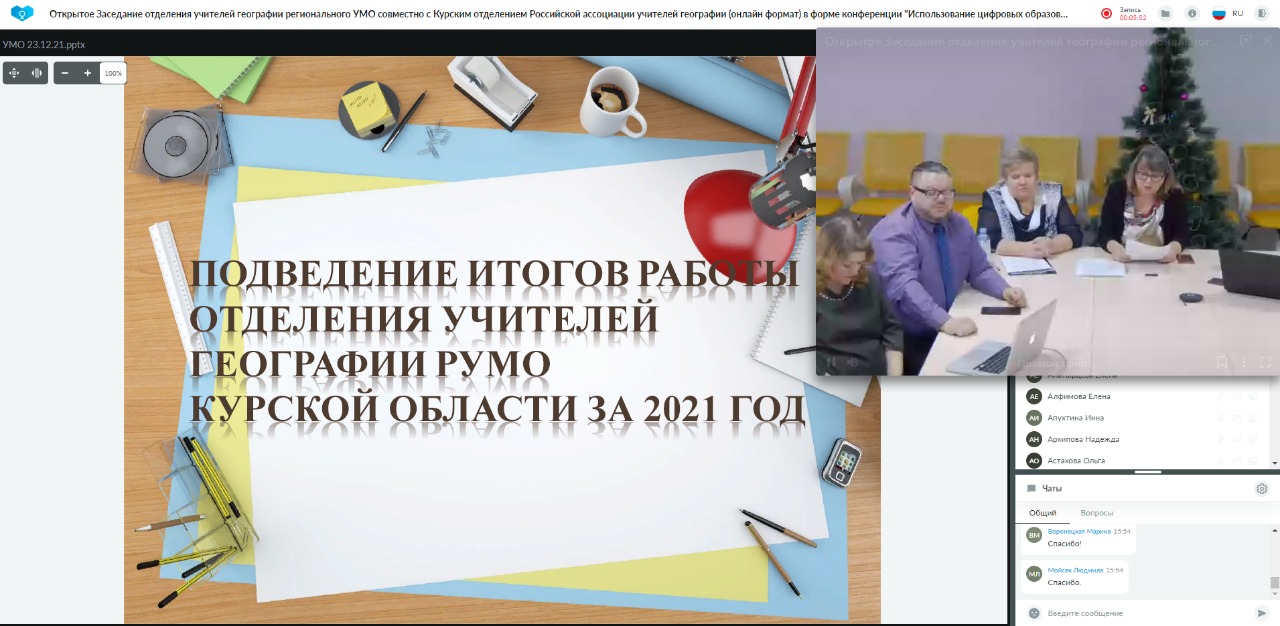Click the АИ participant avatar
The width and height of the screenshot is (1280, 626).
1034,418
